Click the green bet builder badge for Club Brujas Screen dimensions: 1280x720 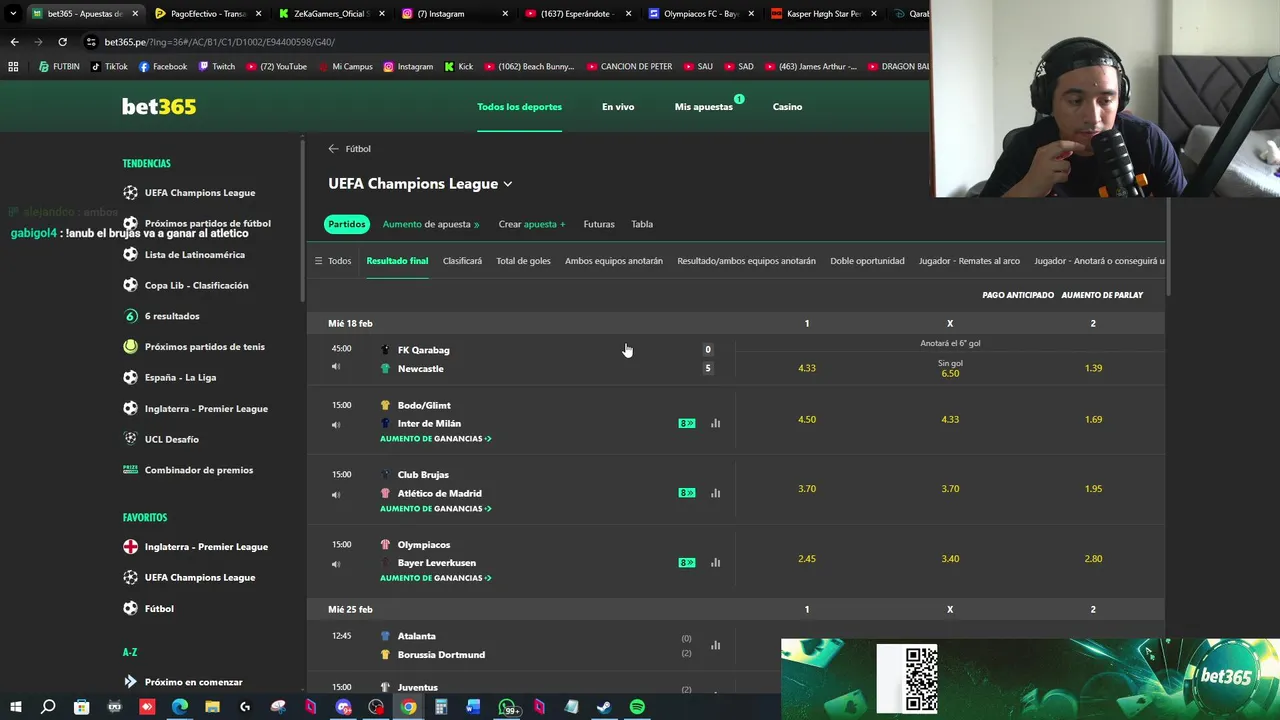click(x=686, y=493)
